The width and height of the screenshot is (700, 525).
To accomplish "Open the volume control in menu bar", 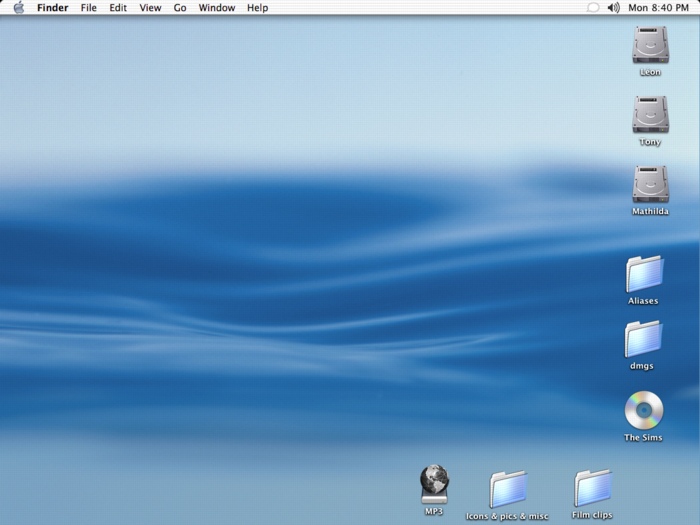I will click(x=613, y=8).
